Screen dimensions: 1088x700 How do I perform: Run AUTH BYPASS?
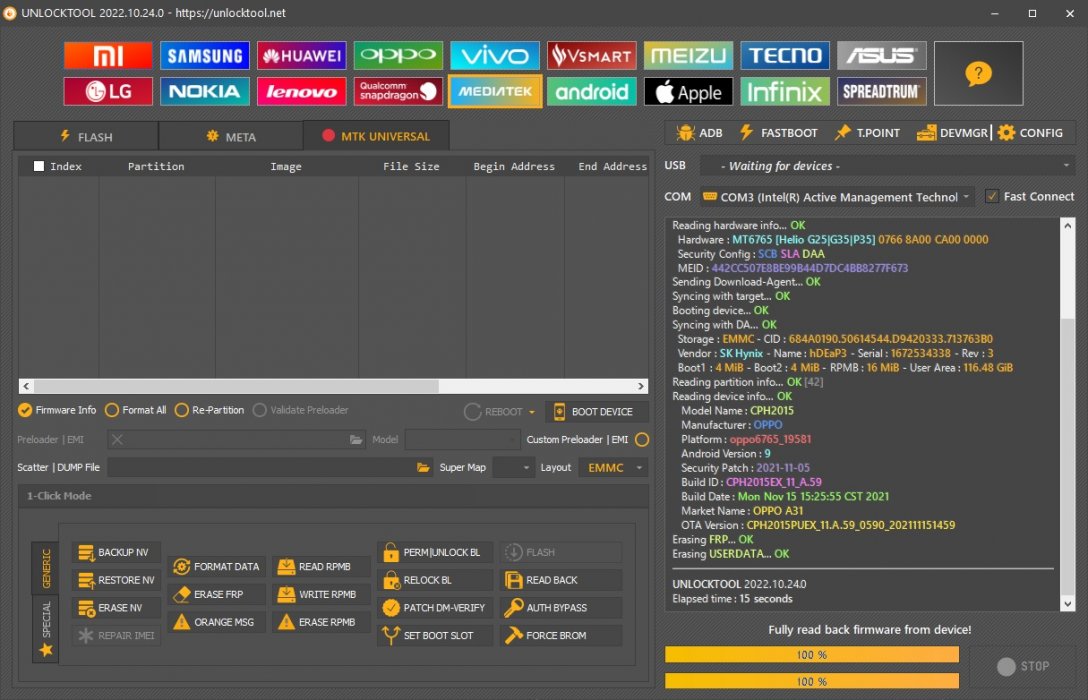click(561, 608)
